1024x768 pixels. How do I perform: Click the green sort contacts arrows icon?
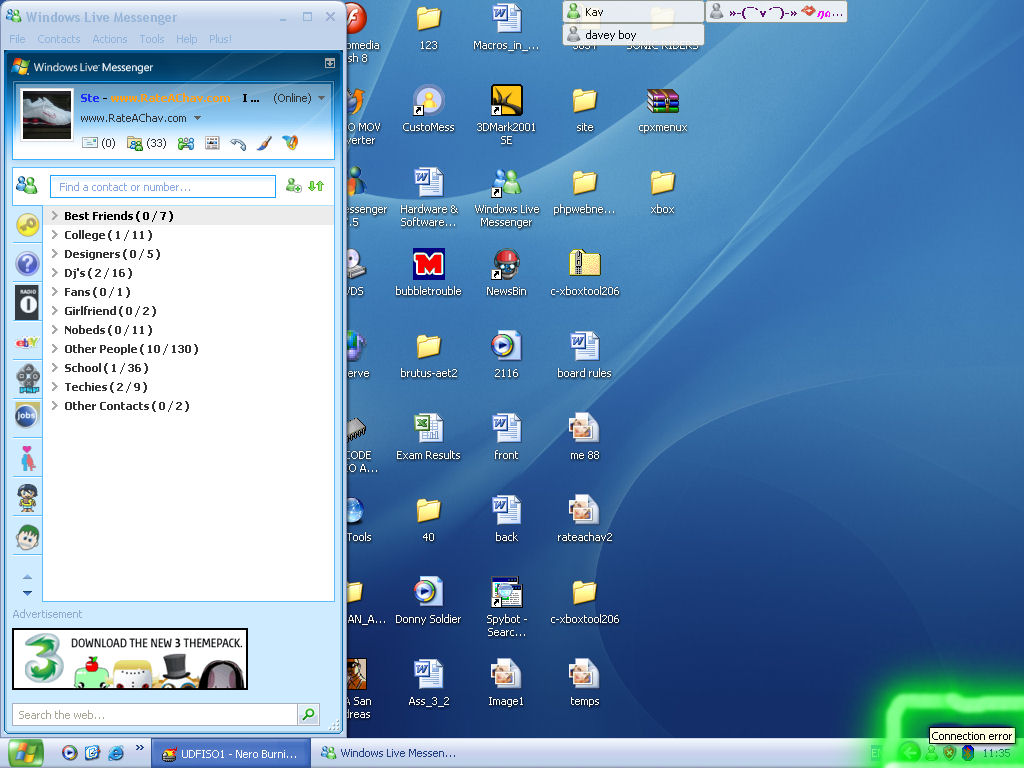[316, 186]
